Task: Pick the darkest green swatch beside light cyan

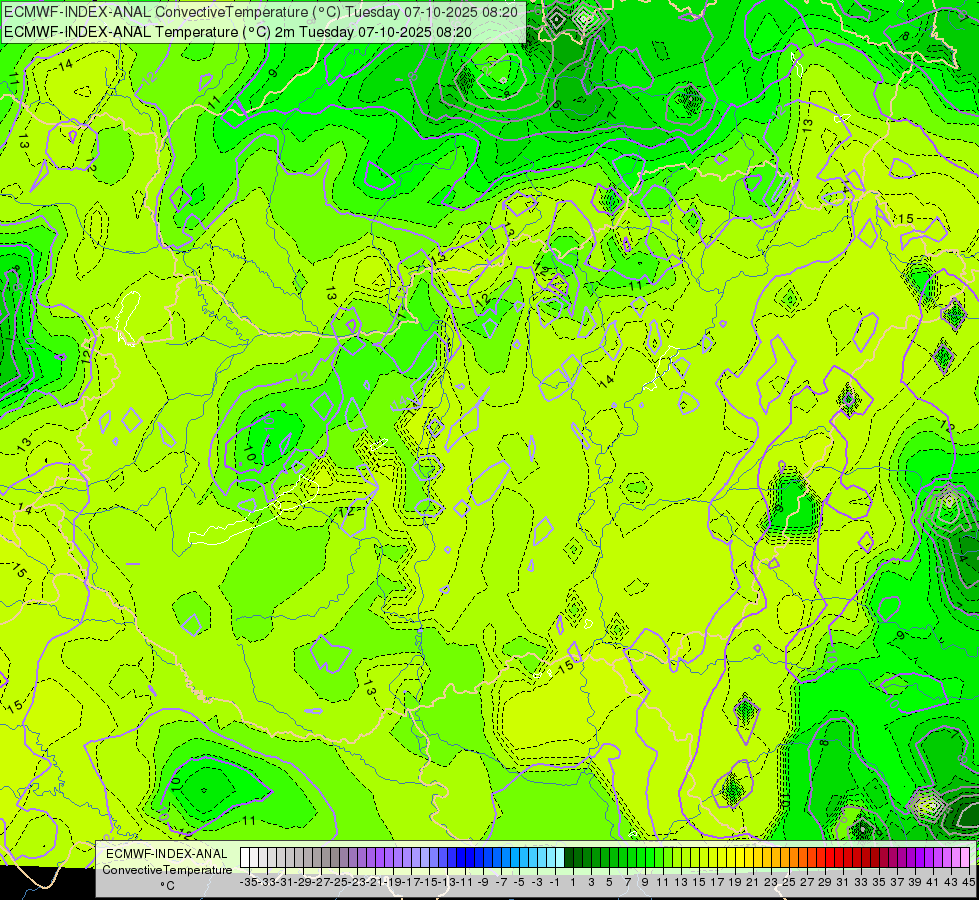Action: pos(569,858)
